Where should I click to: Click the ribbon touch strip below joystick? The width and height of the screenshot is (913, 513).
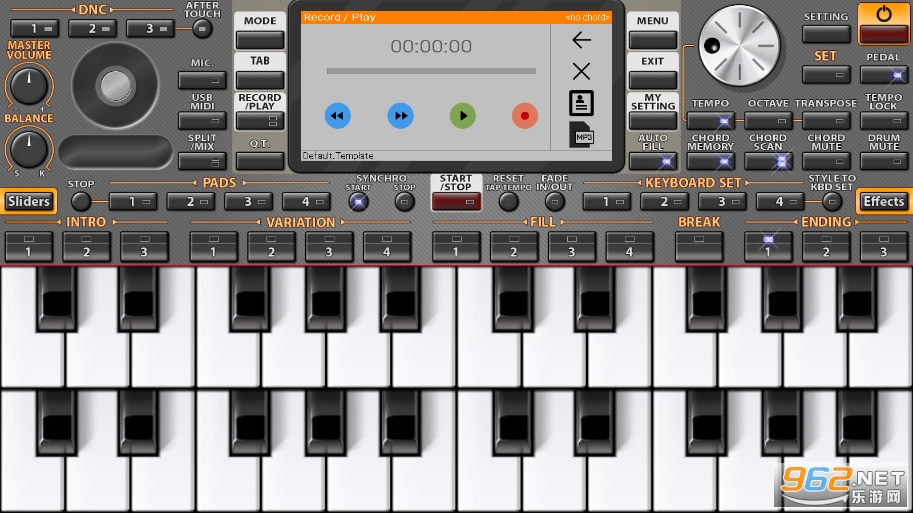coord(115,152)
